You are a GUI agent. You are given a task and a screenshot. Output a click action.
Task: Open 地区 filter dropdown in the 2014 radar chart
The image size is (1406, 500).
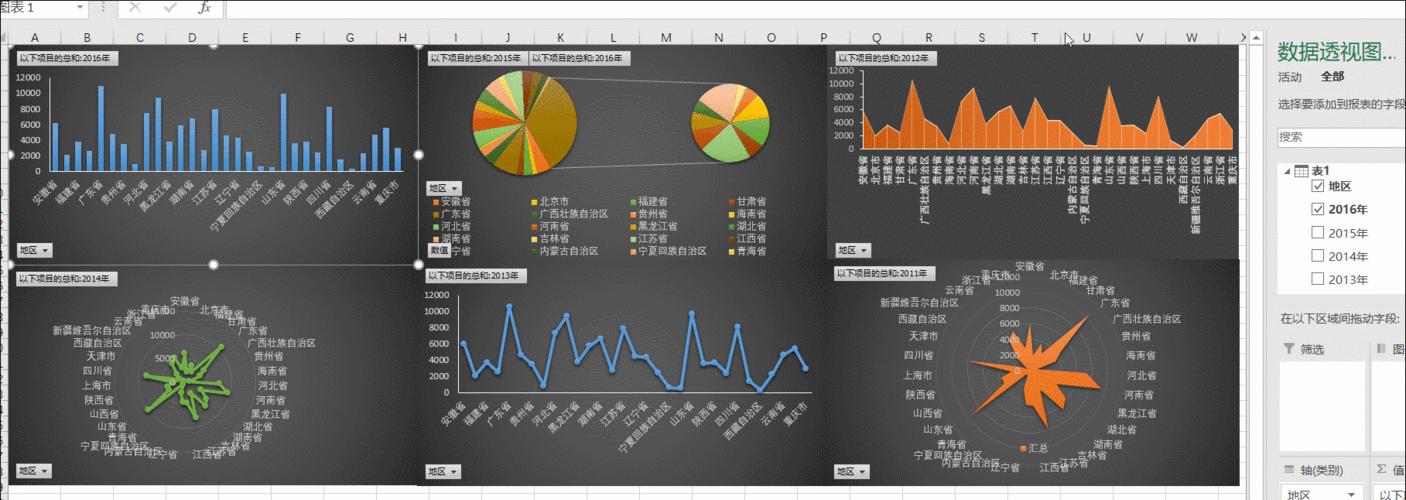(34, 471)
